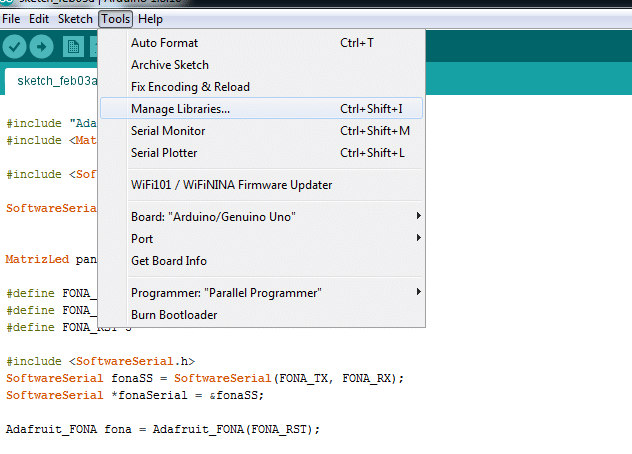Click Fix Encoding & Reload
The image size is (632, 454).
click(x=190, y=87)
